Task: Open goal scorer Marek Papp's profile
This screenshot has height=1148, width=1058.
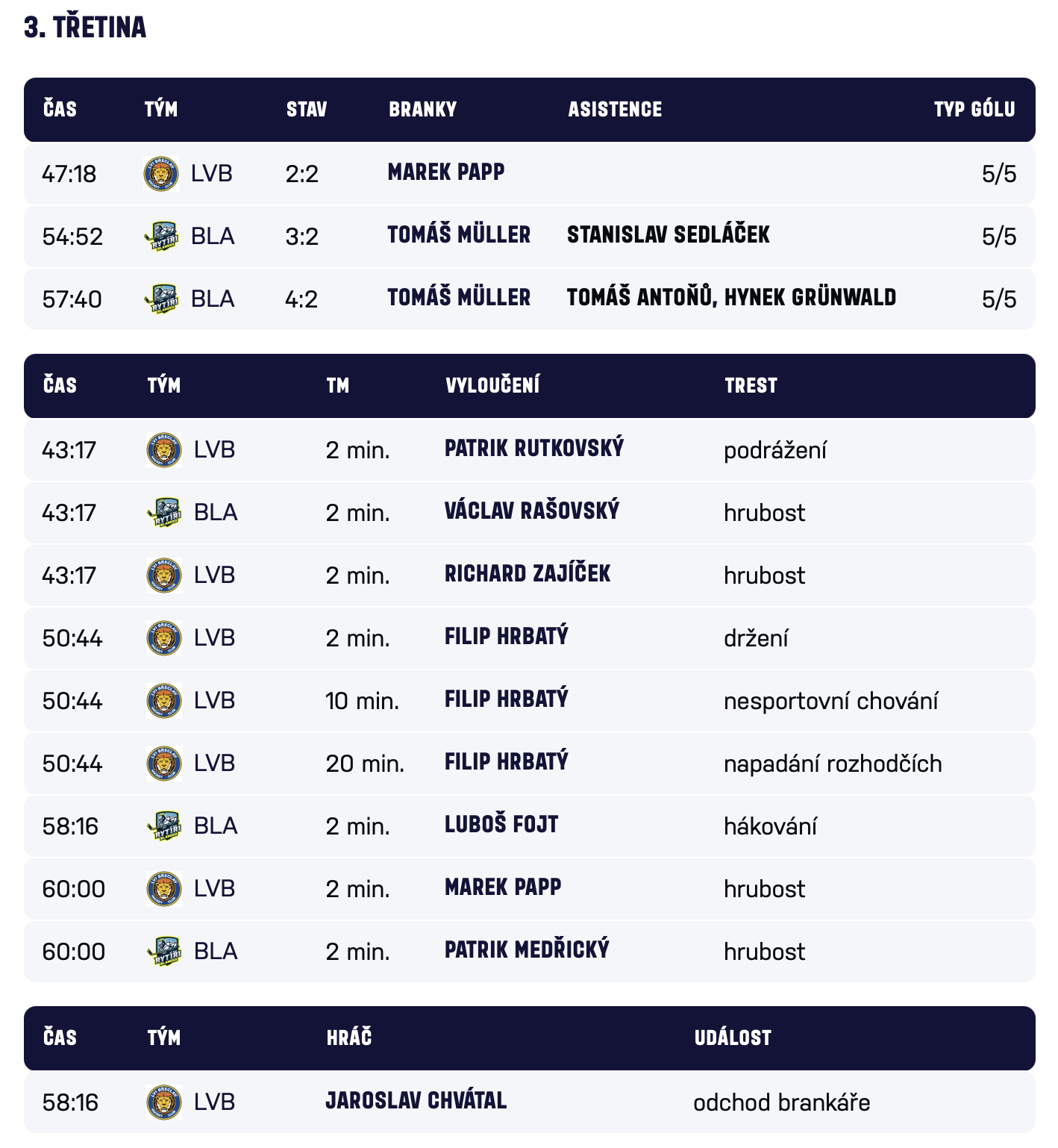Action: point(446,172)
